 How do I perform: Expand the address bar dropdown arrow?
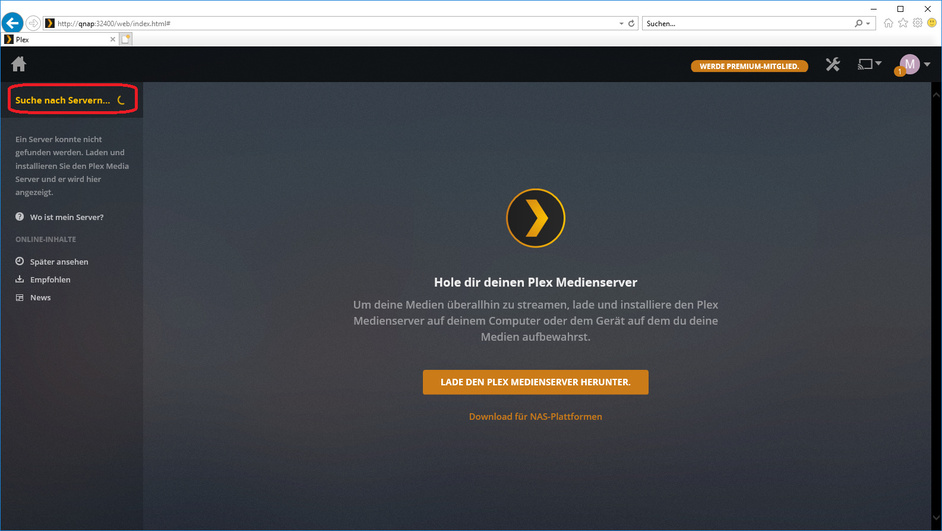[x=621, y=23]
